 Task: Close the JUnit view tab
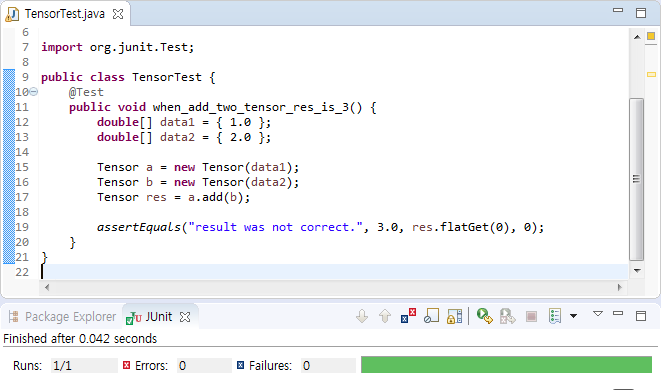click(x=185, y=317)
